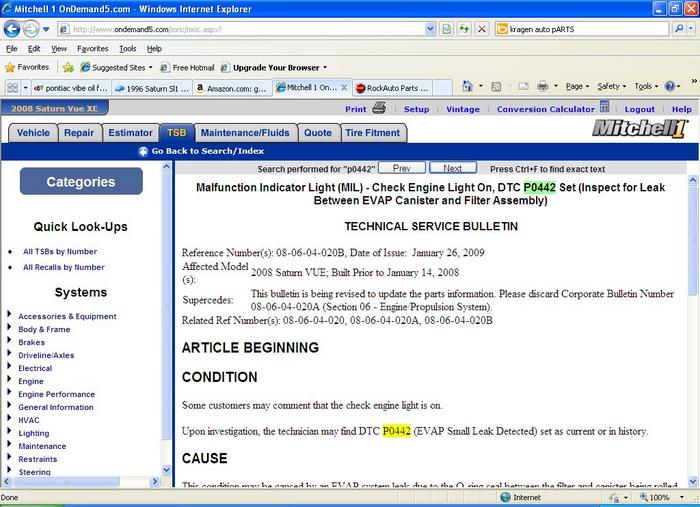Select the Maintenance/Fluids tab
The height and width of the screenshot is (507, 700).
(245, 133)
